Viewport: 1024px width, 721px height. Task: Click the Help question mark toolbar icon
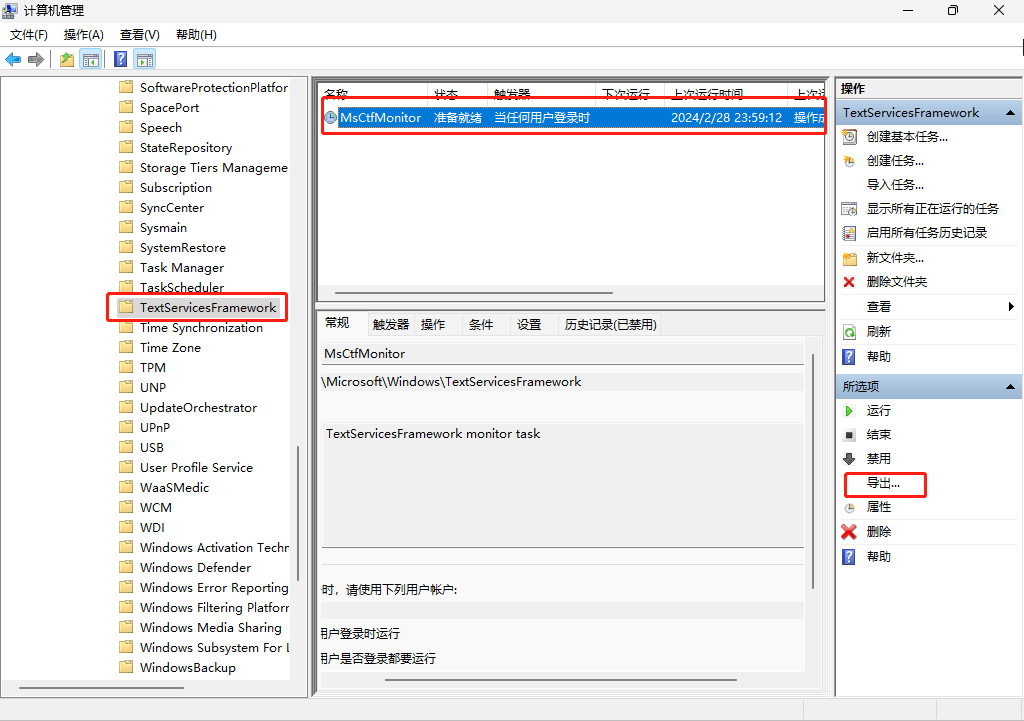click(x=119, y=58)
